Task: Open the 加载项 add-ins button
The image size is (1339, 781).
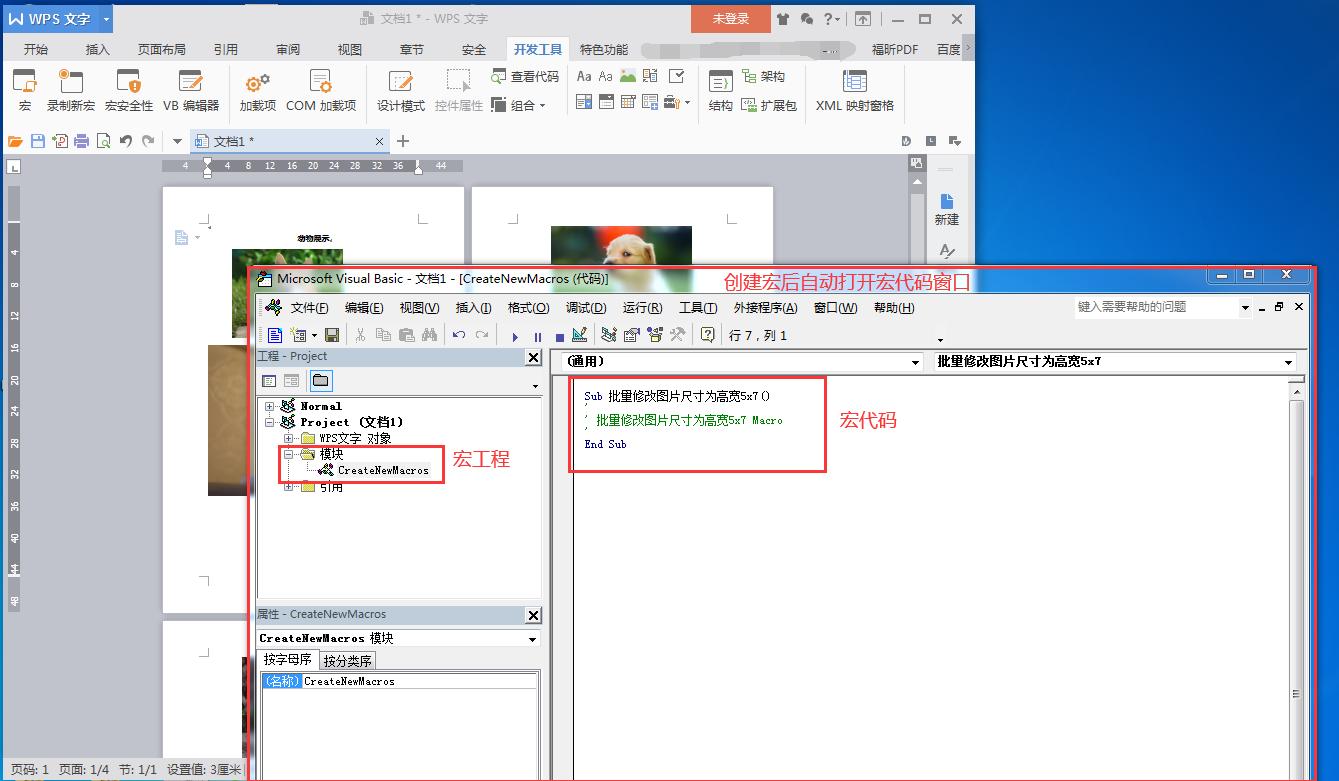Action: (258, 90)
